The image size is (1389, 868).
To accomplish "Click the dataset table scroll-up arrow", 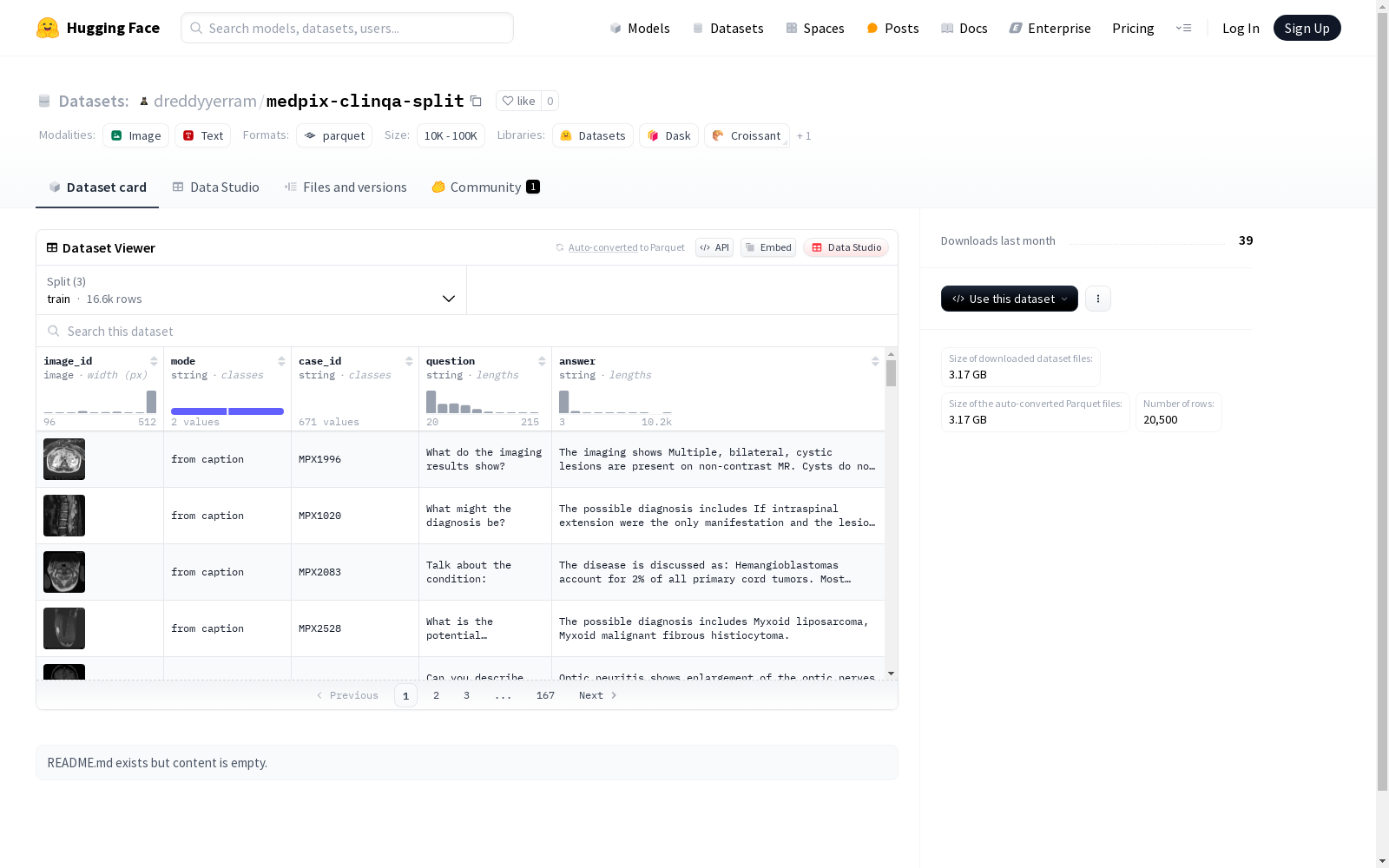I will coord(891,354).
